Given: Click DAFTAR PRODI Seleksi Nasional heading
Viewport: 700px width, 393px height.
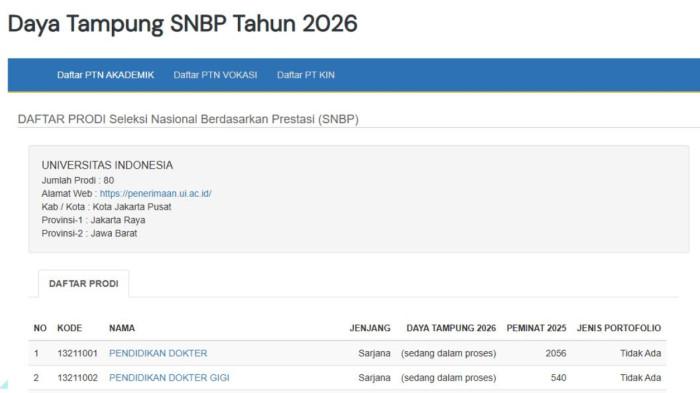Looking at the screenshot, I should (x=188, y=119).
